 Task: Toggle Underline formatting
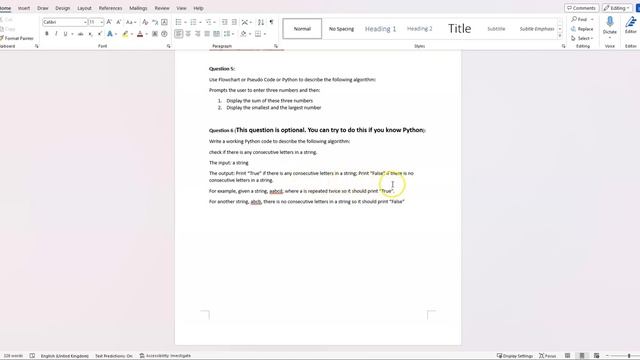pyautogui.click(x=65, y=34)
